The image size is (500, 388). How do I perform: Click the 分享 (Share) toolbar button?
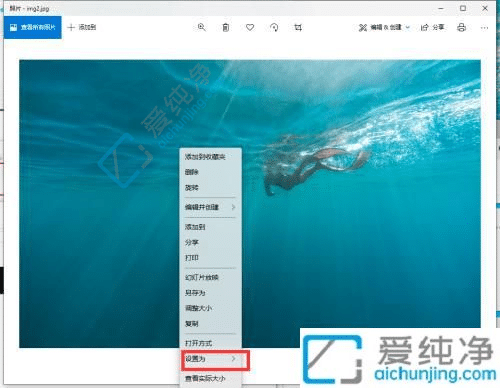[x=432, y=27]
